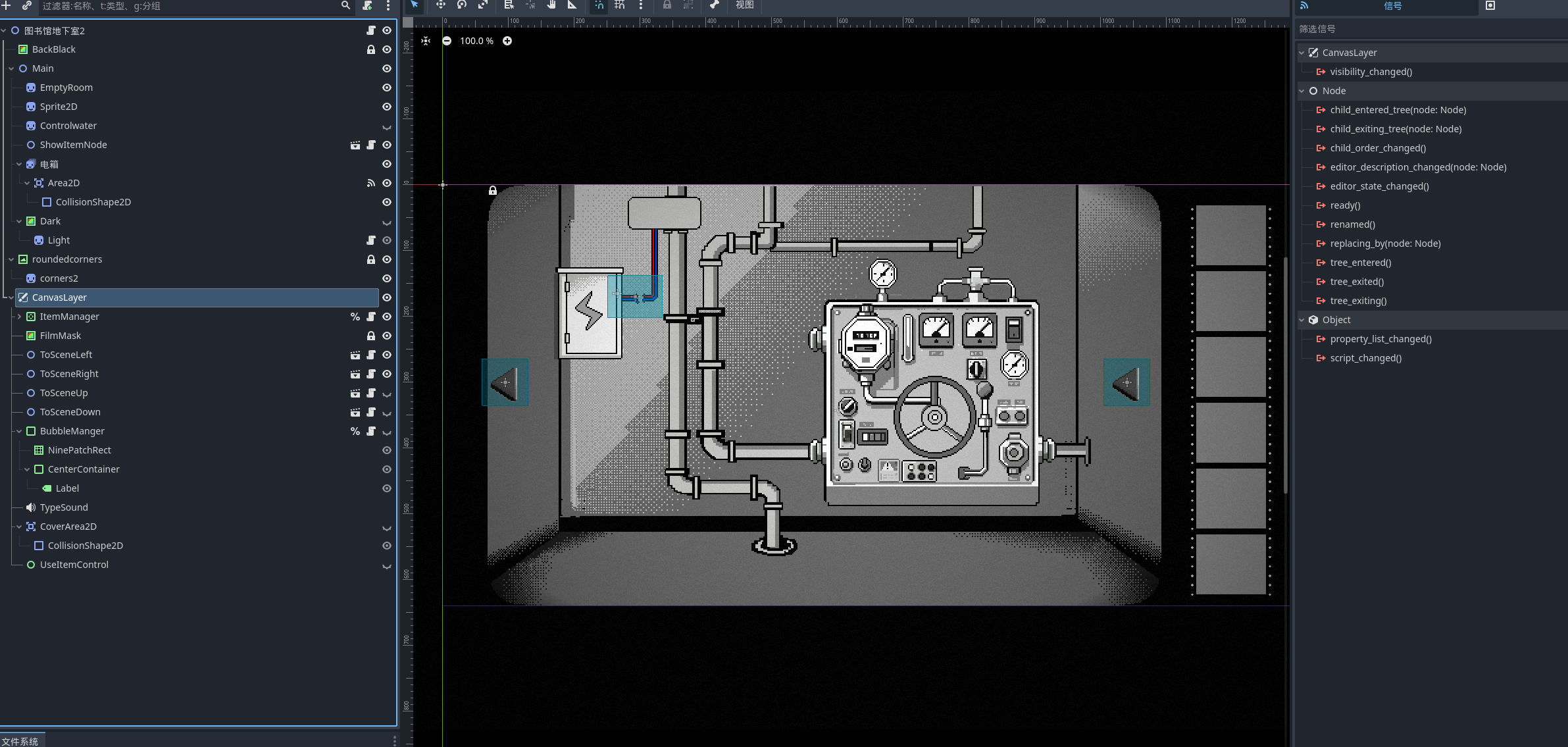
Task: Open the 视图 view menu
Action: click(x=744, y=5)
